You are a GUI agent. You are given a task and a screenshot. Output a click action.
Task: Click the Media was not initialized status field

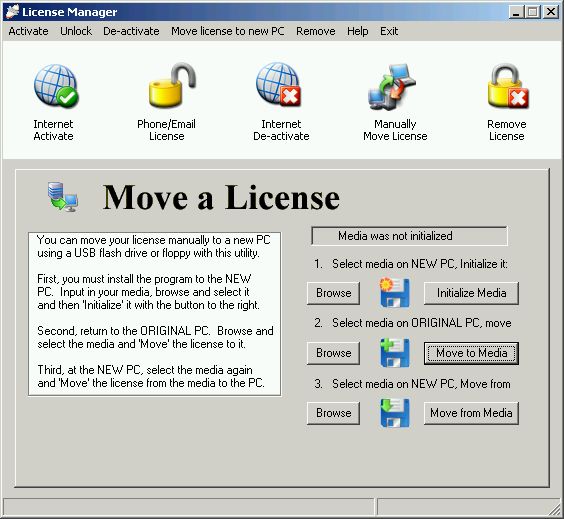click(x=409, y=236)
